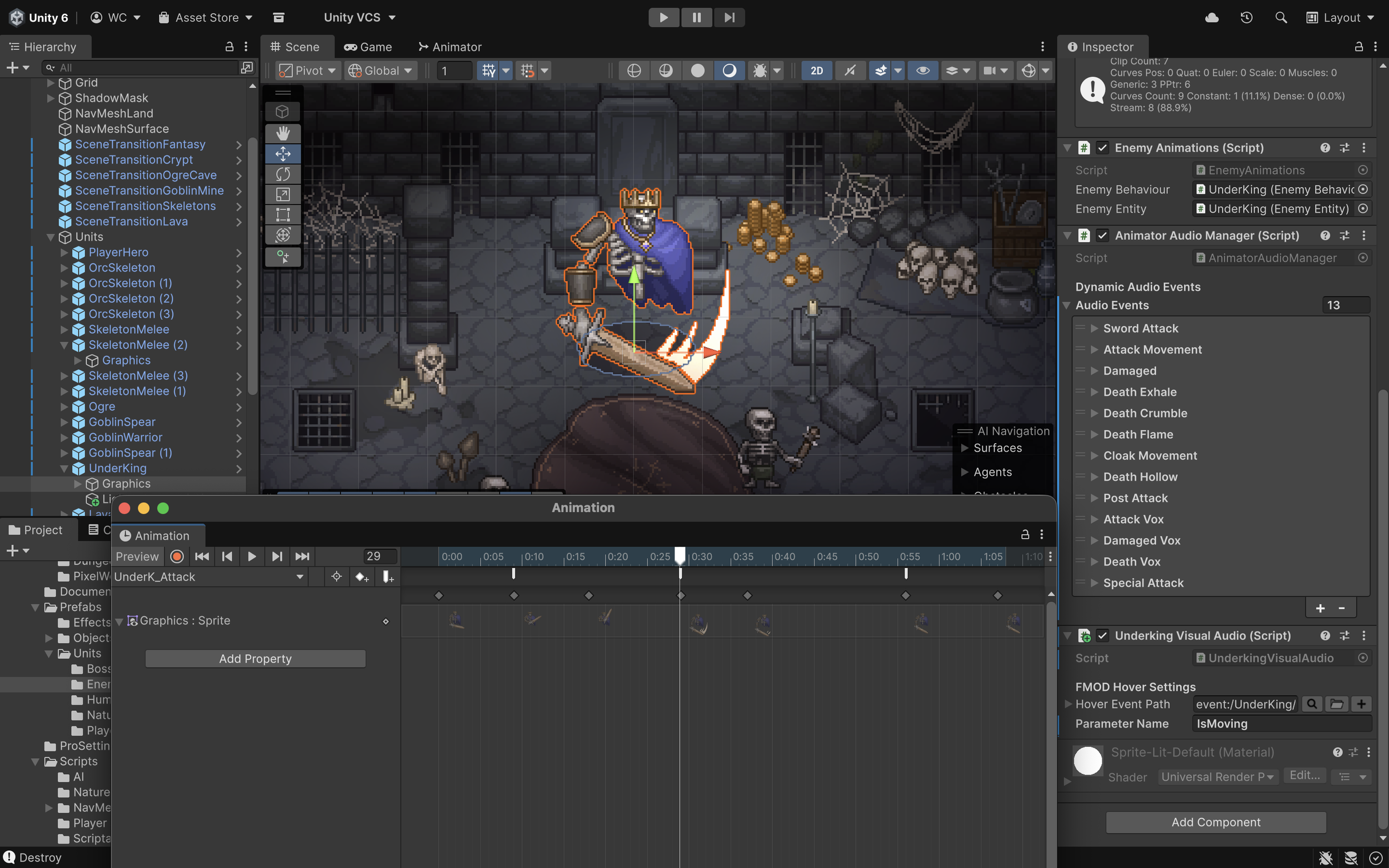Toggle scene visibility eye button
Screen dimensions: 1389x868
click(x=923, y=71)
